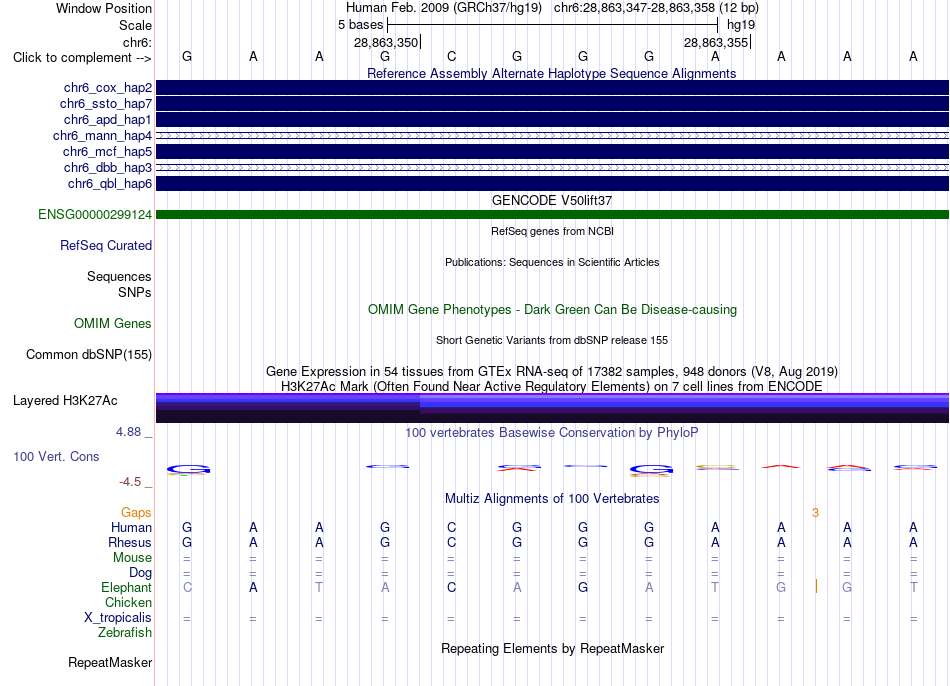
Task: Click the hg19 label beside the scale bar
Action: 741,25
